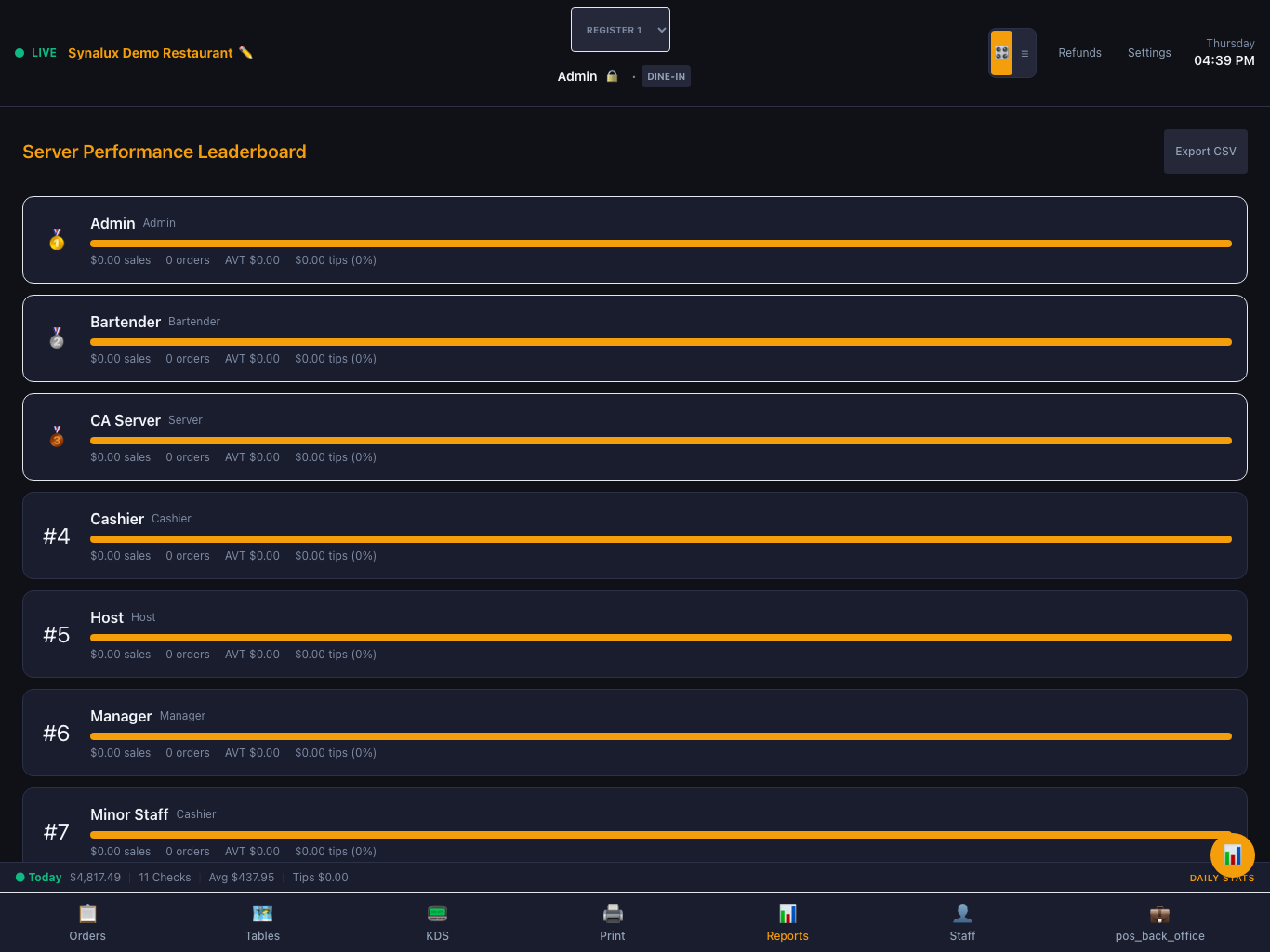
Task: Toggle the DINE-IN order type badge
Action: [x=666, y=76]
